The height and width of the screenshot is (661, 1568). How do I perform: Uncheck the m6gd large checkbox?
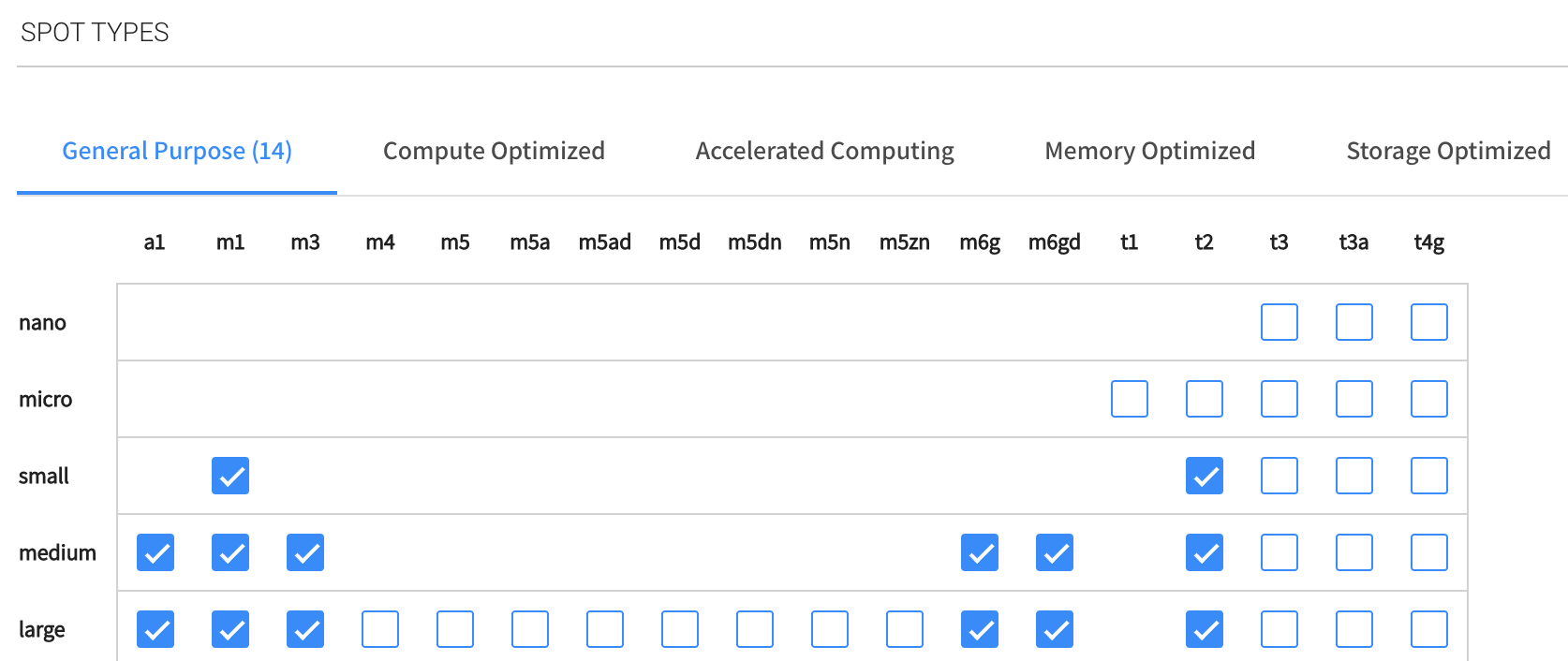(x=1055, y=629)
